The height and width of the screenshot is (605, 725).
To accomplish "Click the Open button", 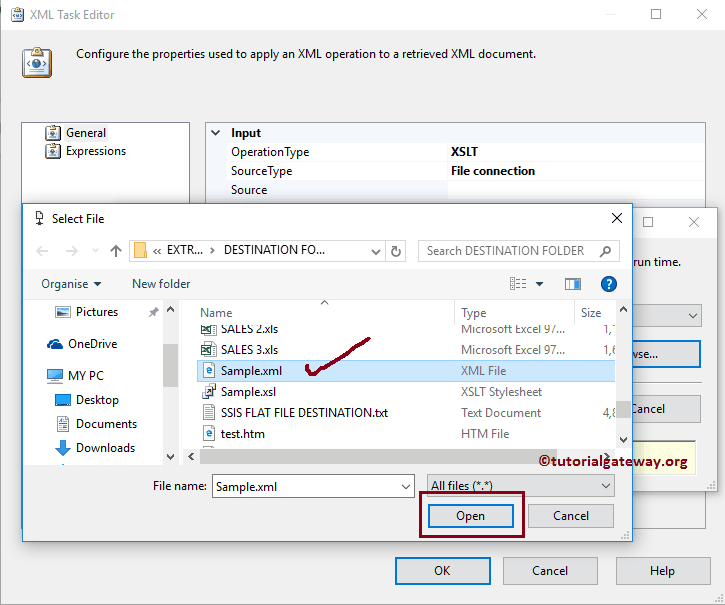I will 471,516.
